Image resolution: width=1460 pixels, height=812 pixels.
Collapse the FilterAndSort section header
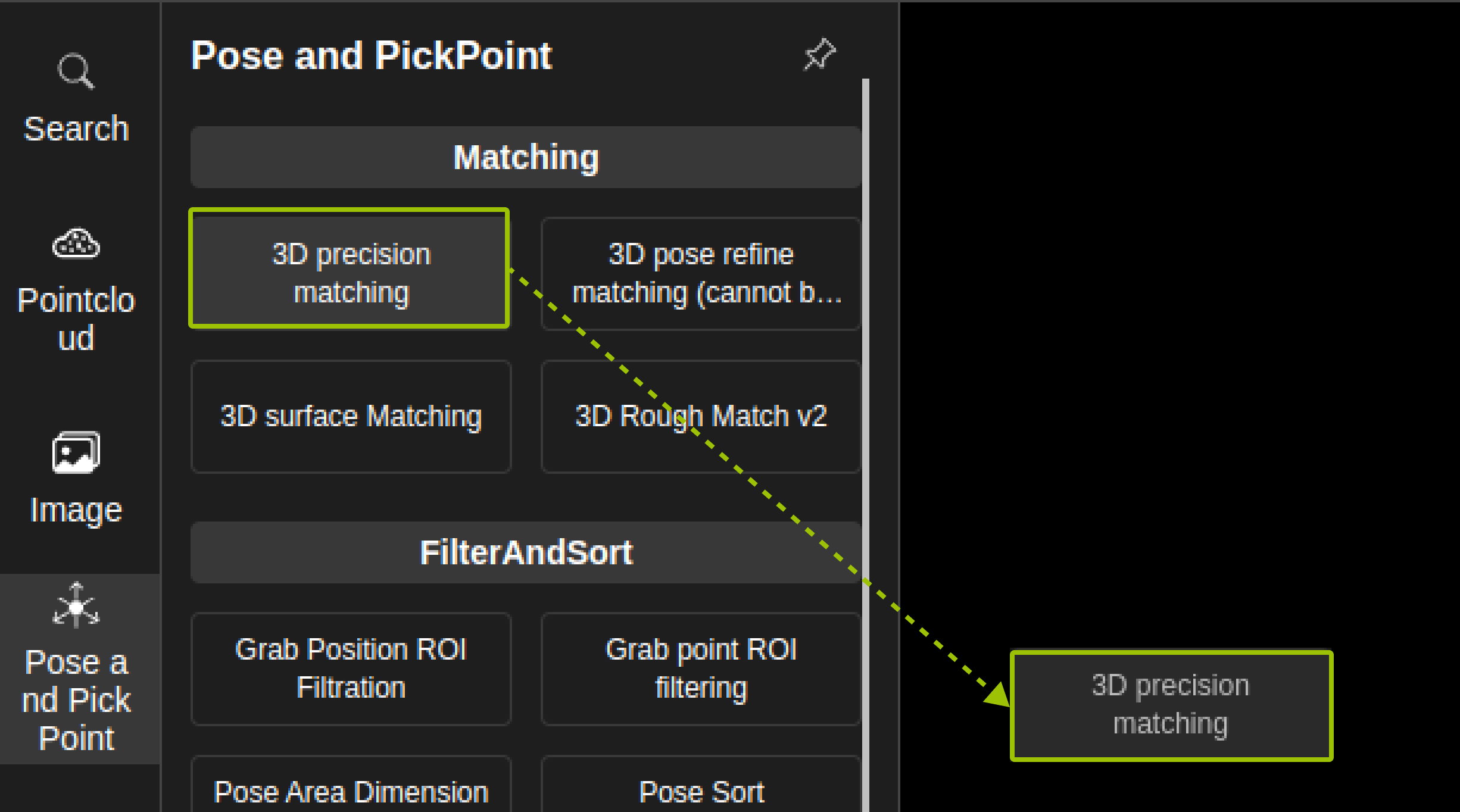coord(526,552)
